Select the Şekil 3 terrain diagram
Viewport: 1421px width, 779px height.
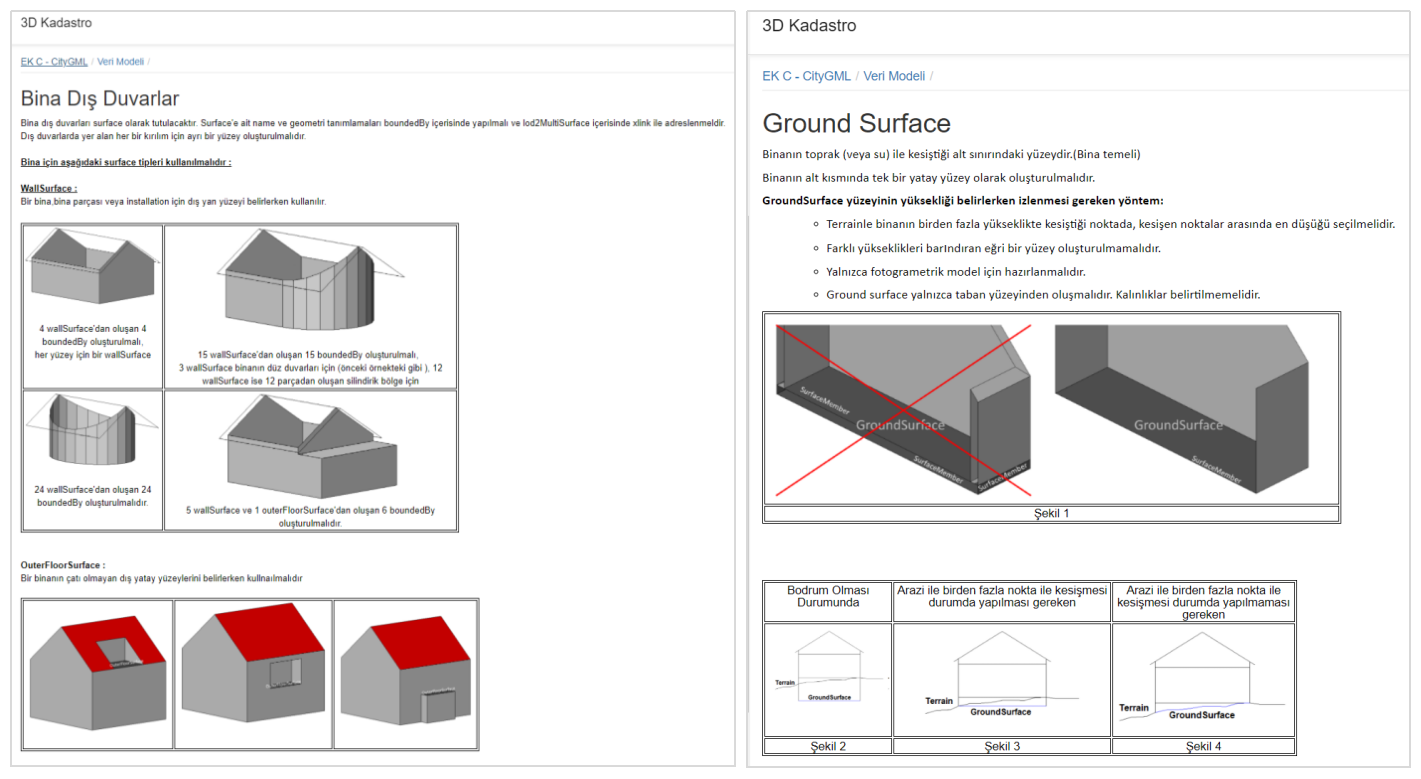(x=1001, y=675)
